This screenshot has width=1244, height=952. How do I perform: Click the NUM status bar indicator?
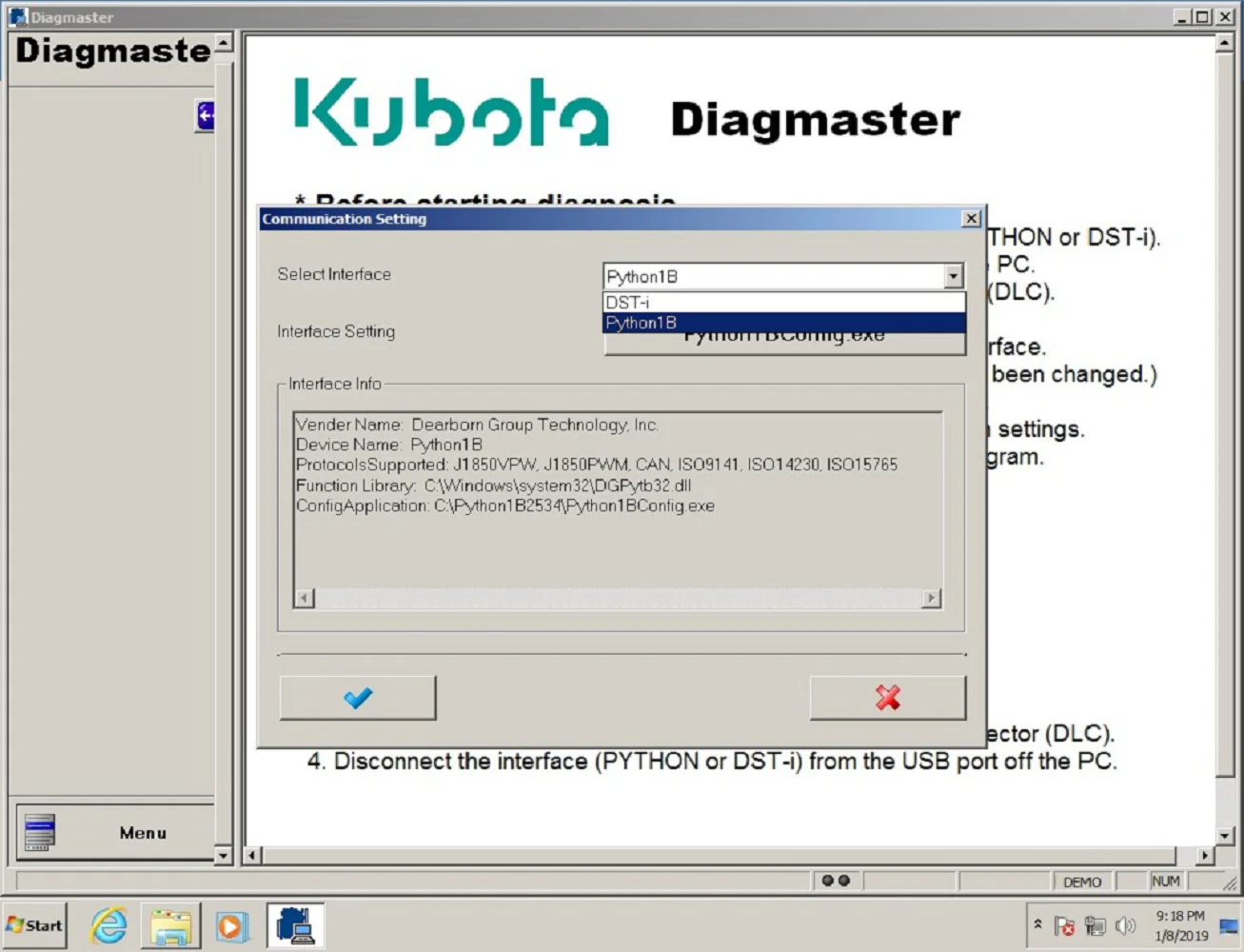point(1165,882)
